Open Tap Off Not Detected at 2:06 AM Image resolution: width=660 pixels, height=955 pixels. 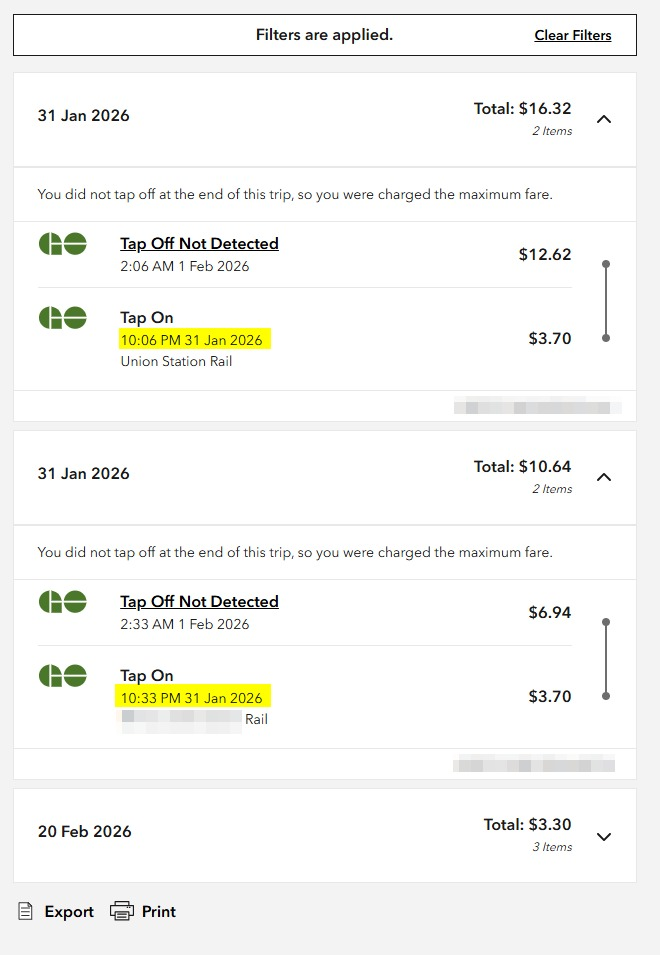[199, 244]
